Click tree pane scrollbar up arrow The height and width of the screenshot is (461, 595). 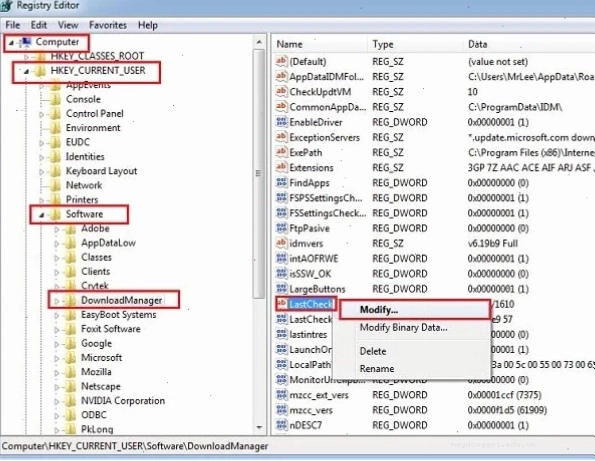tap(259, 42)
